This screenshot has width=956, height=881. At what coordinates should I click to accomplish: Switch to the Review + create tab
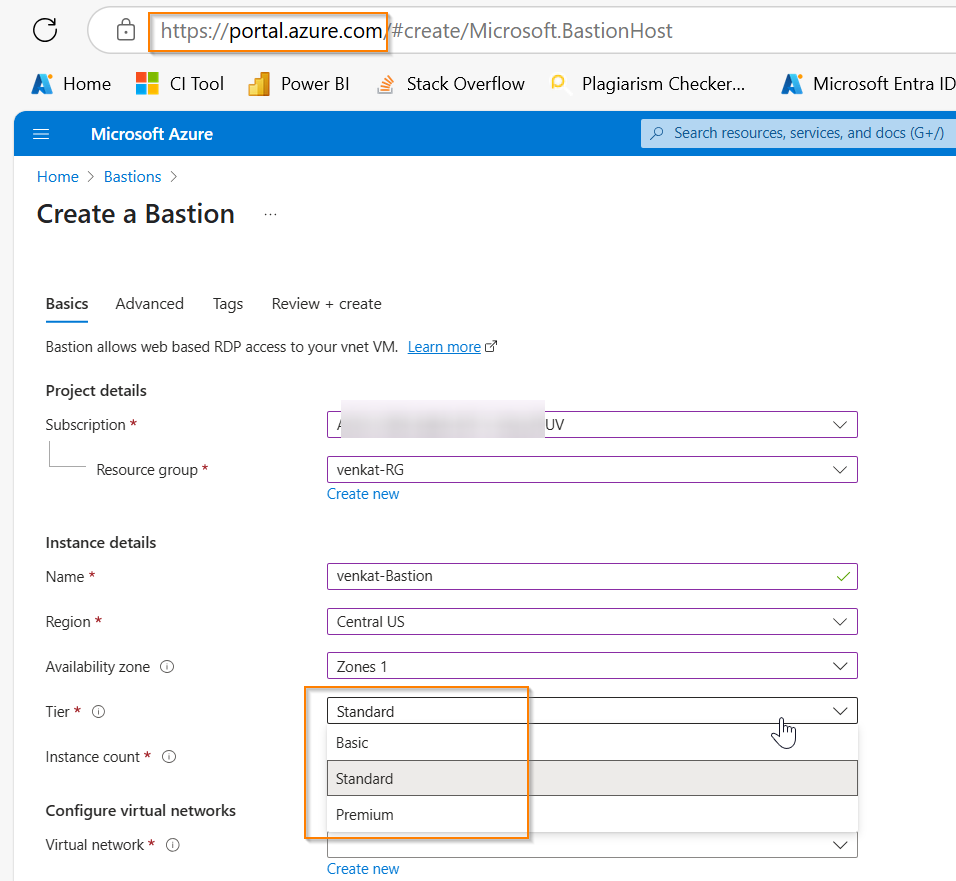327,304
